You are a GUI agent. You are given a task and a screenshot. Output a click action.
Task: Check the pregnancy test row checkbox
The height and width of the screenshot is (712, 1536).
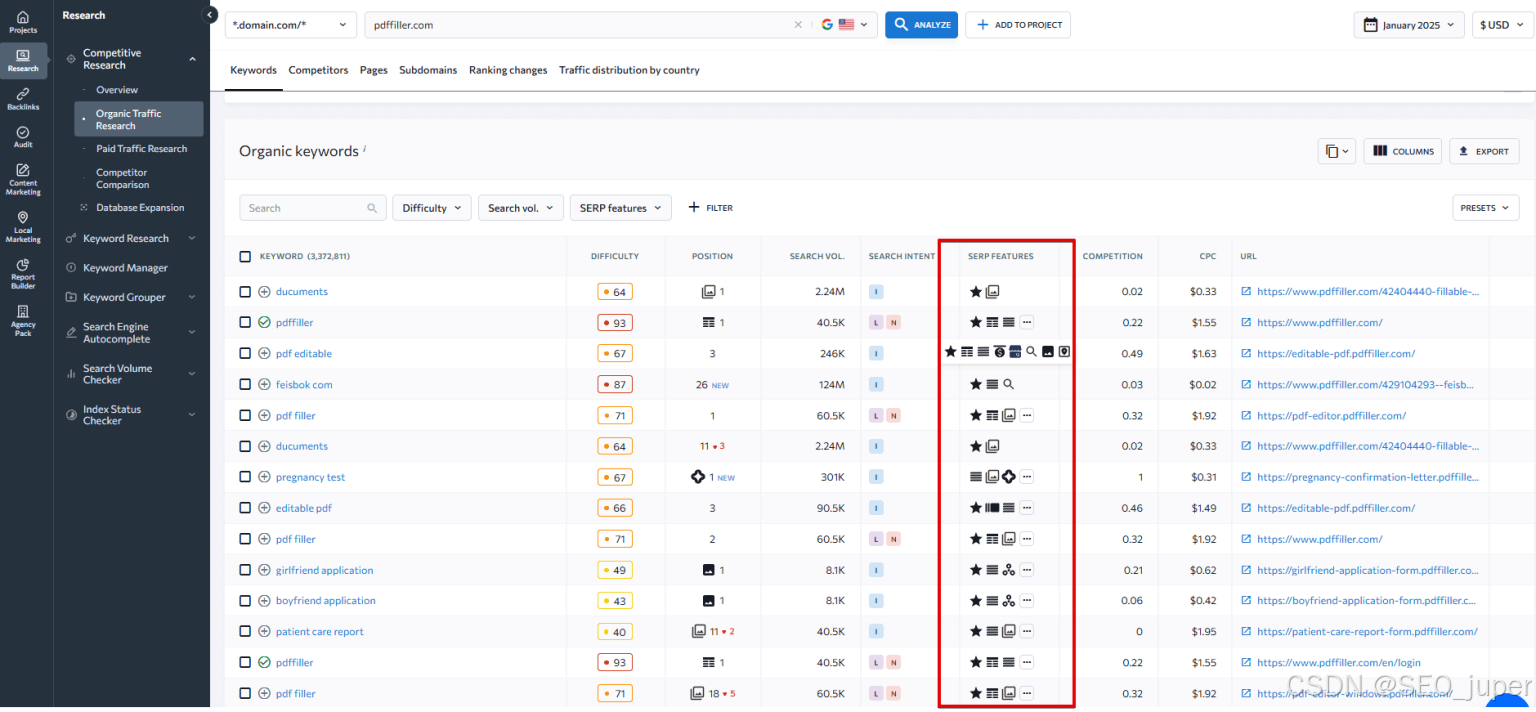[x=245, y=477]
